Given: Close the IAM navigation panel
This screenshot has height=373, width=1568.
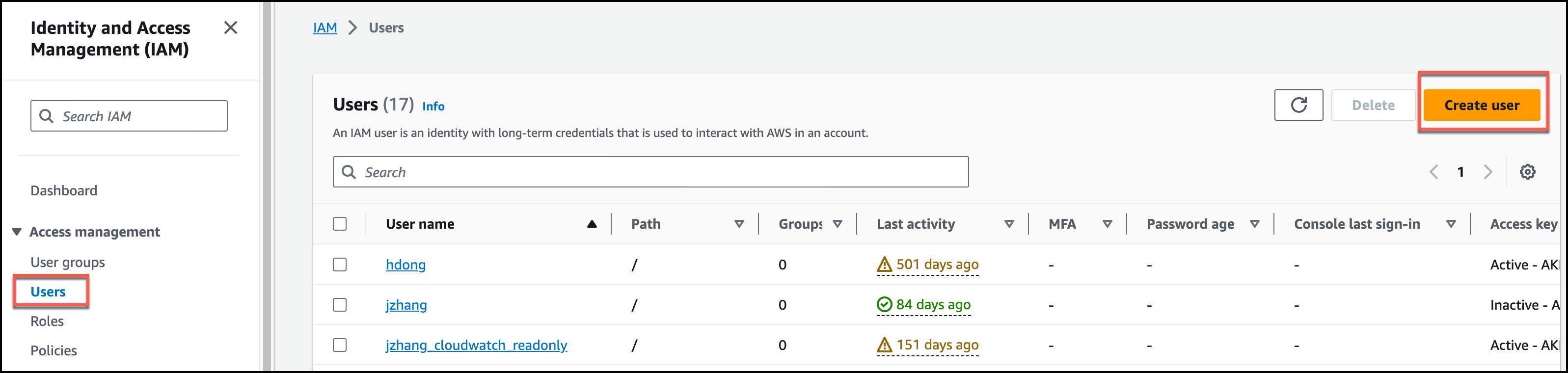Looking at the screenshot, I should 230,28.
